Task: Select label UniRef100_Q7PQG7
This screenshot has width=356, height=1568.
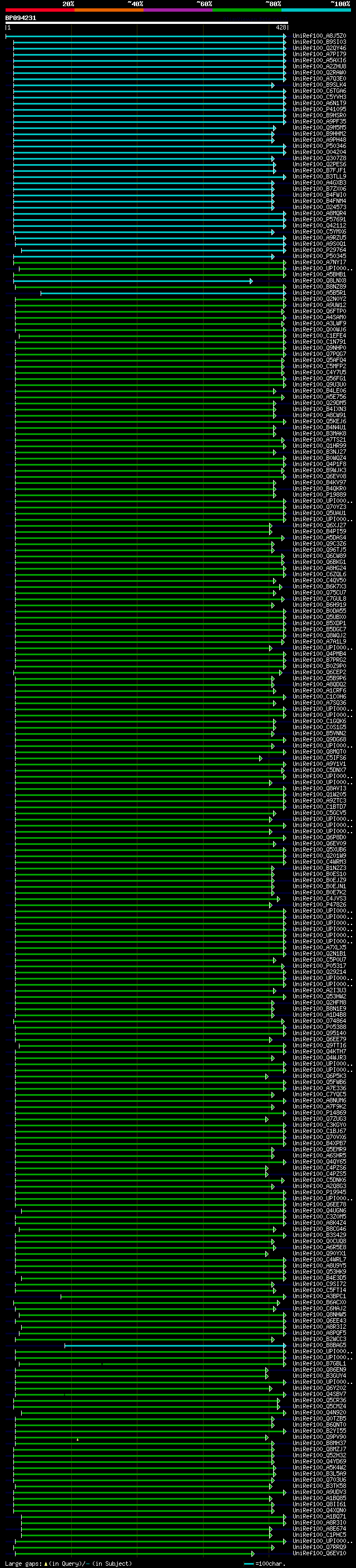Action: point(319,354)
